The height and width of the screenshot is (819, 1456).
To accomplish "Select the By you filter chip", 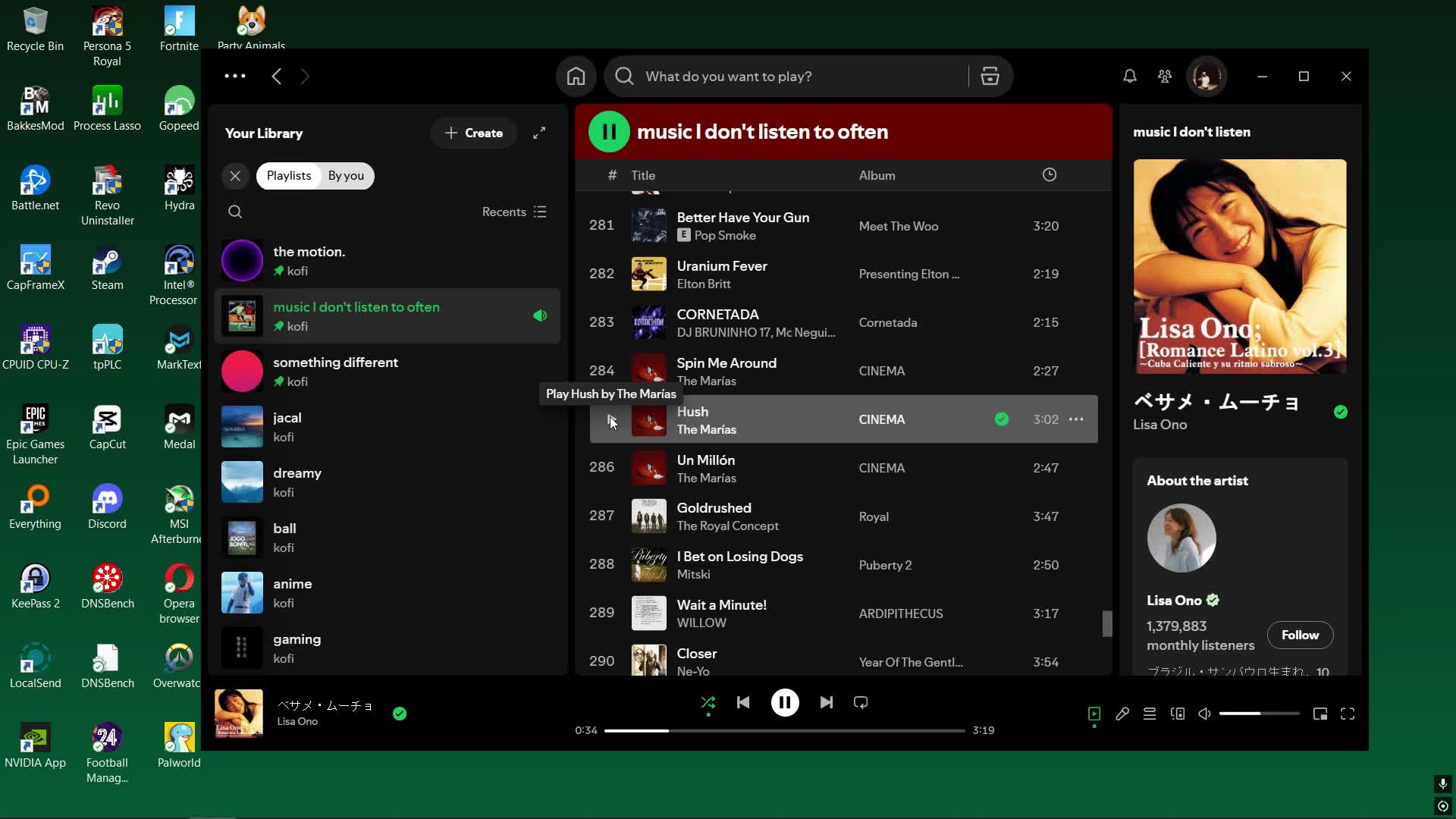I will coord(346,176).
